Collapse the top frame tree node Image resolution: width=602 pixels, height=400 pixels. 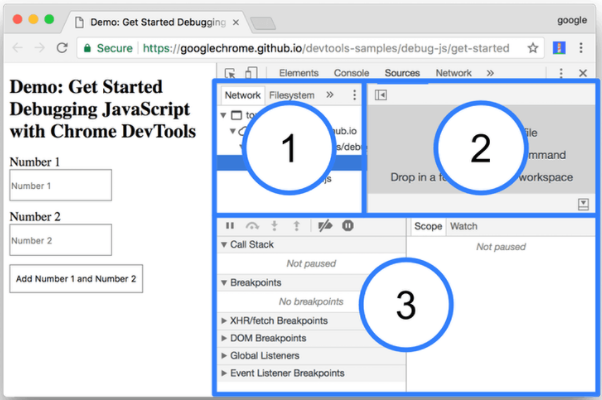[x=223, y=115]
